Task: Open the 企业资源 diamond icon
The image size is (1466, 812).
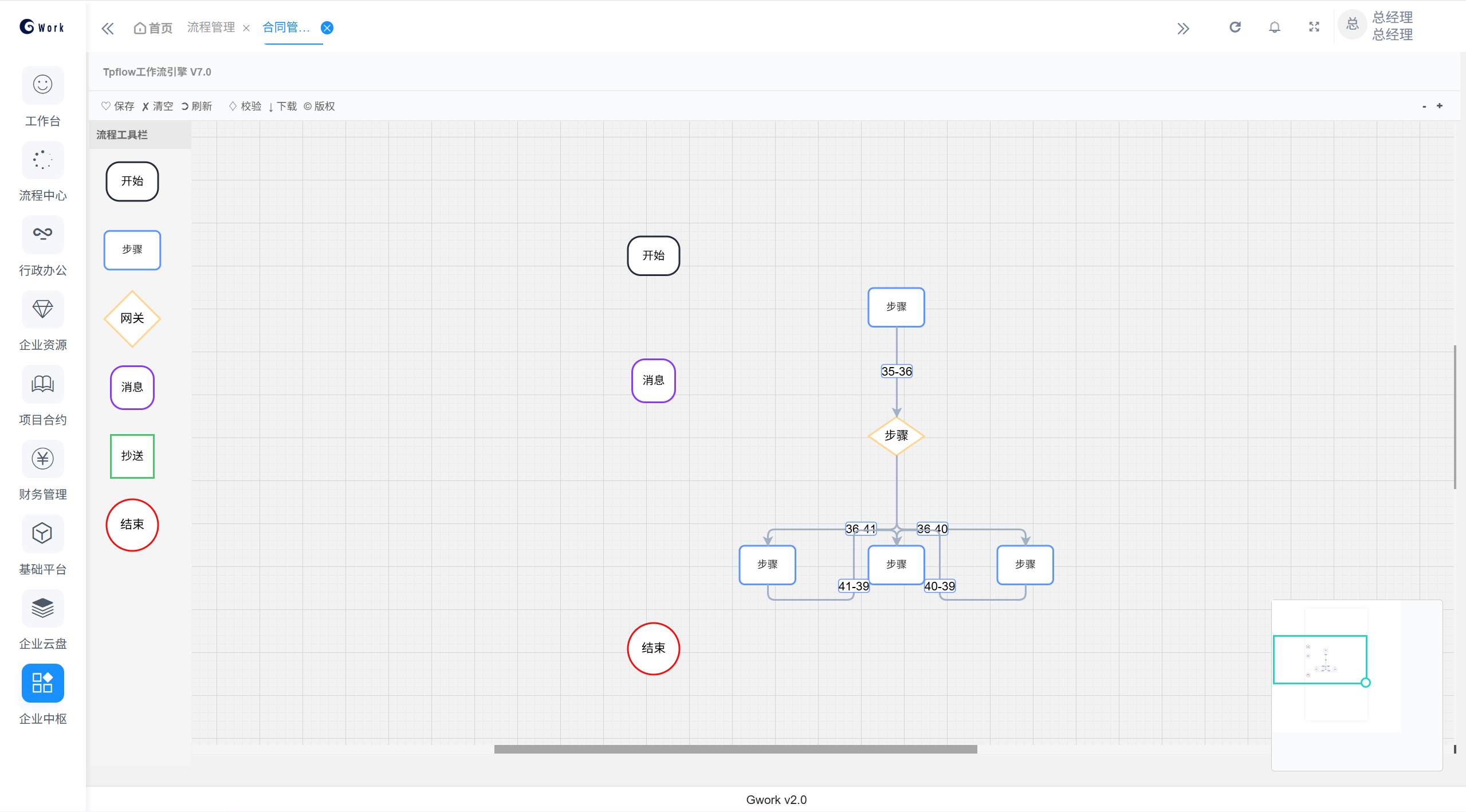Action: tap(42, 309)
